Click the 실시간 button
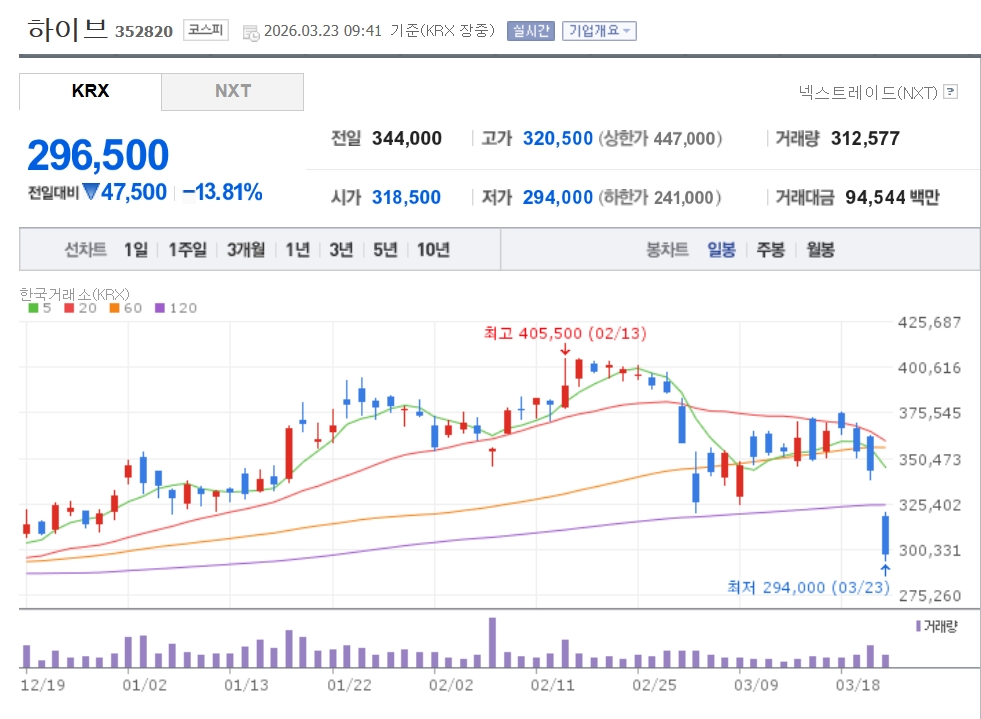 (x=530, y=31)
